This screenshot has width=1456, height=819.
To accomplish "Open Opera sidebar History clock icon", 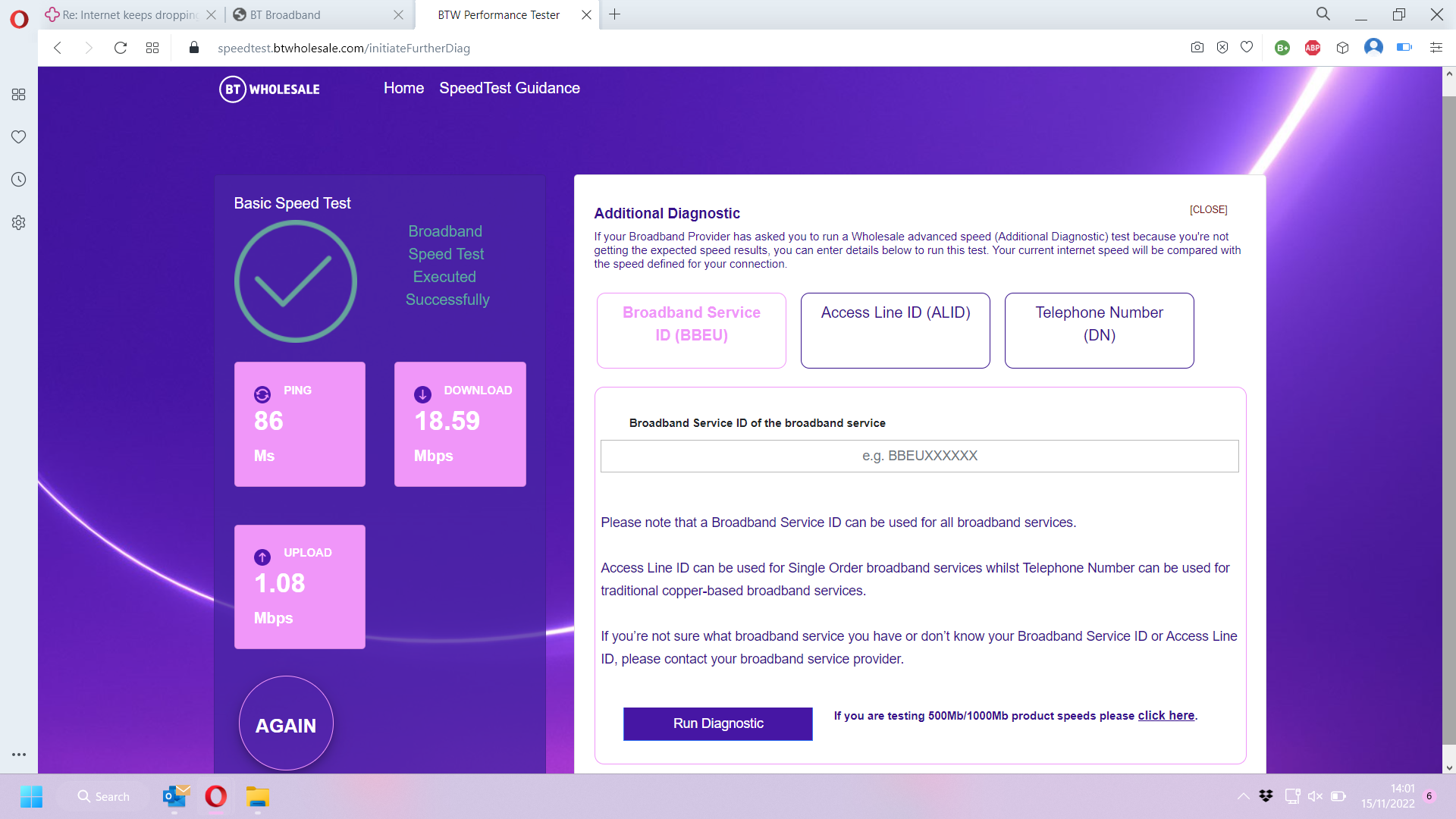I will tap(19, 180).
